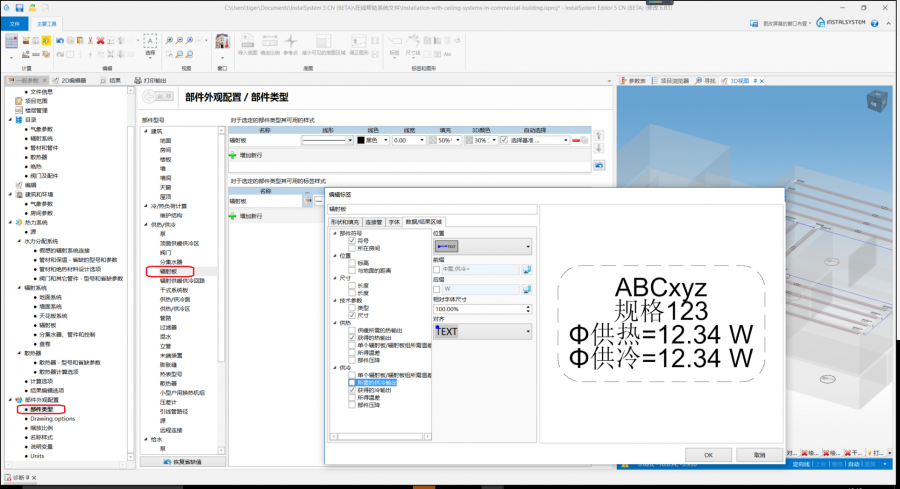Toggle the 符号 checkbox
Screen dimensions: 900x489
(x=351, y=240)
